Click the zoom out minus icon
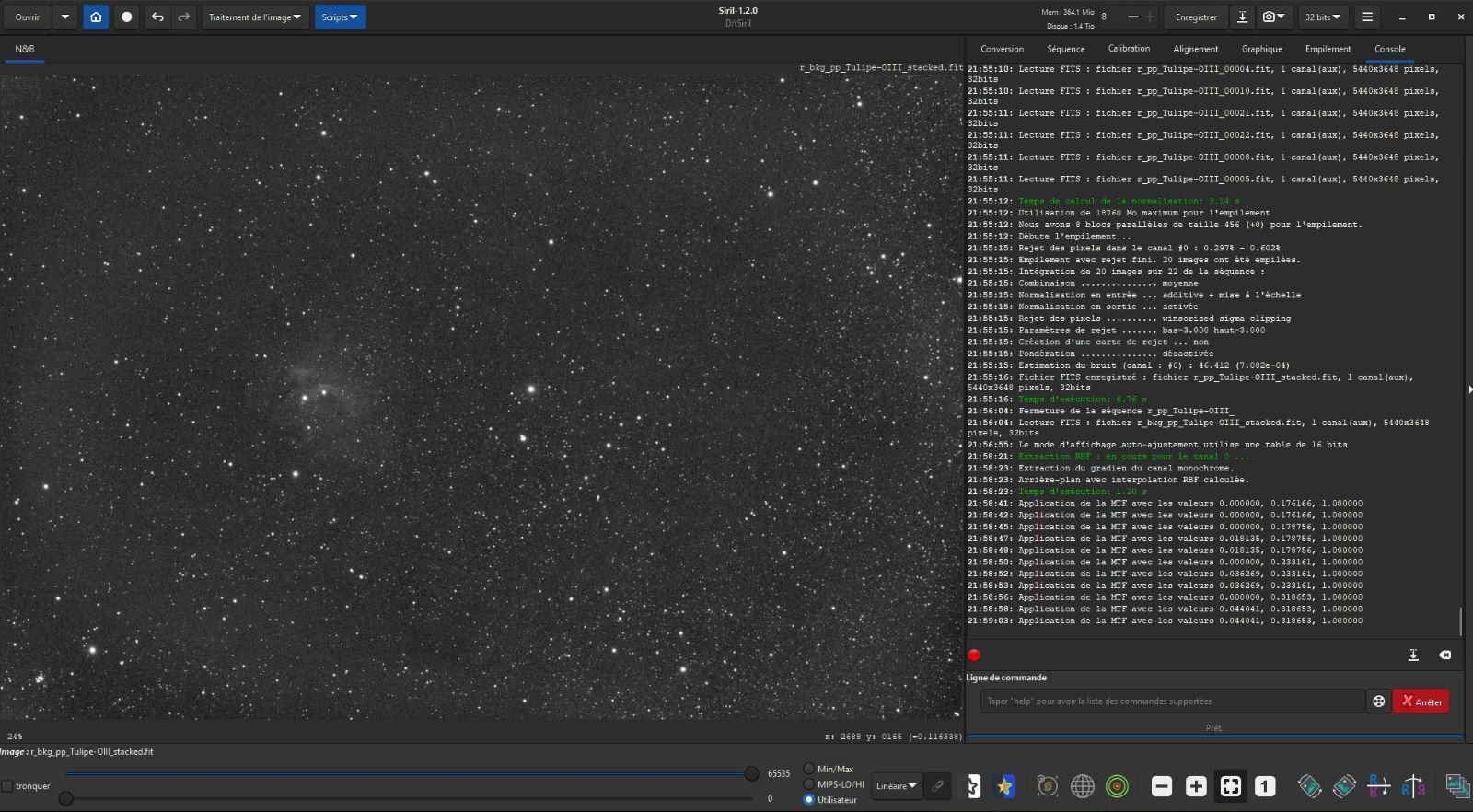The image size is (1473, 812). tap(1162, 786)
